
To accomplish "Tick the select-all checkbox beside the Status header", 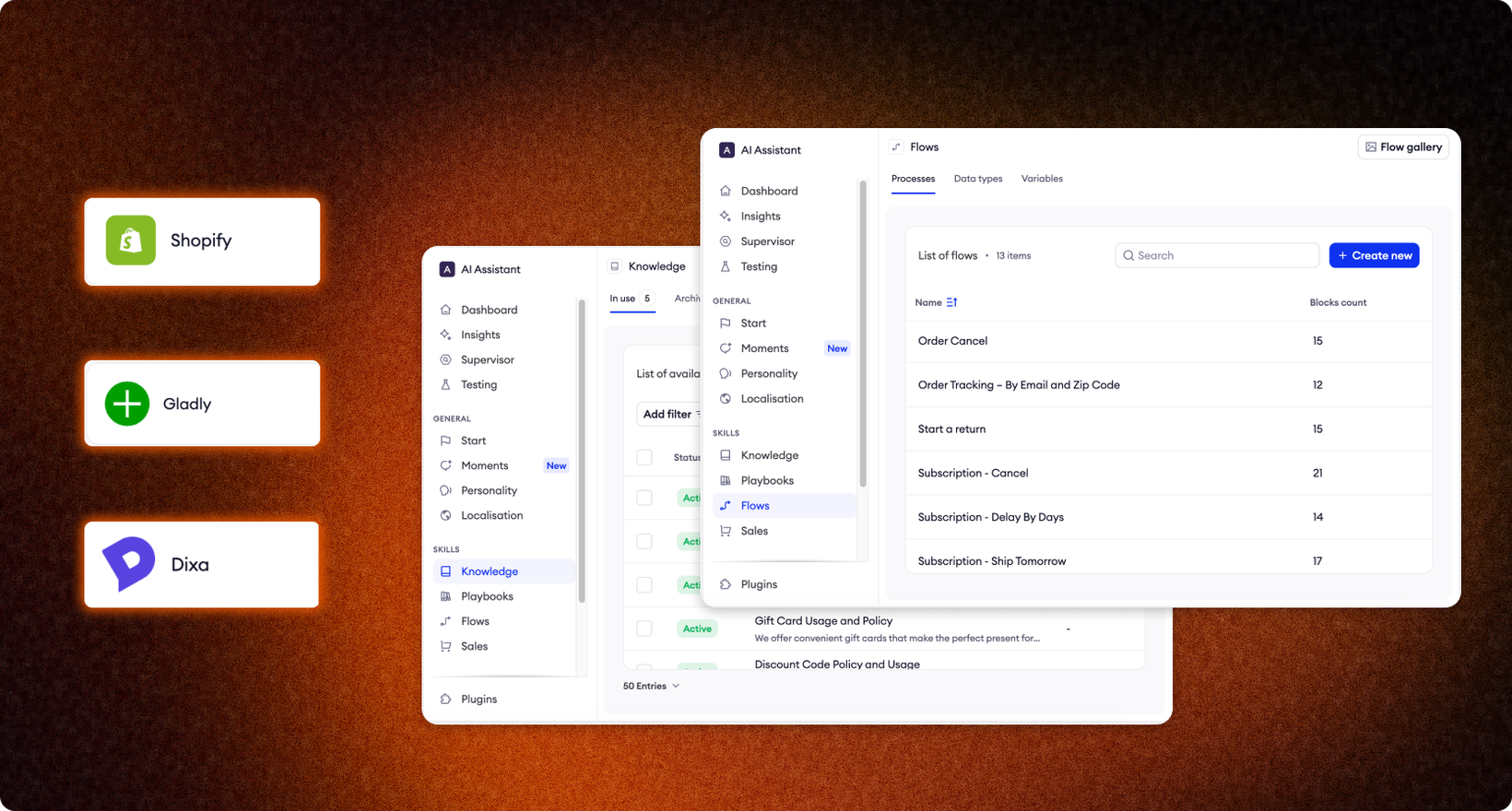I will 644,457.
